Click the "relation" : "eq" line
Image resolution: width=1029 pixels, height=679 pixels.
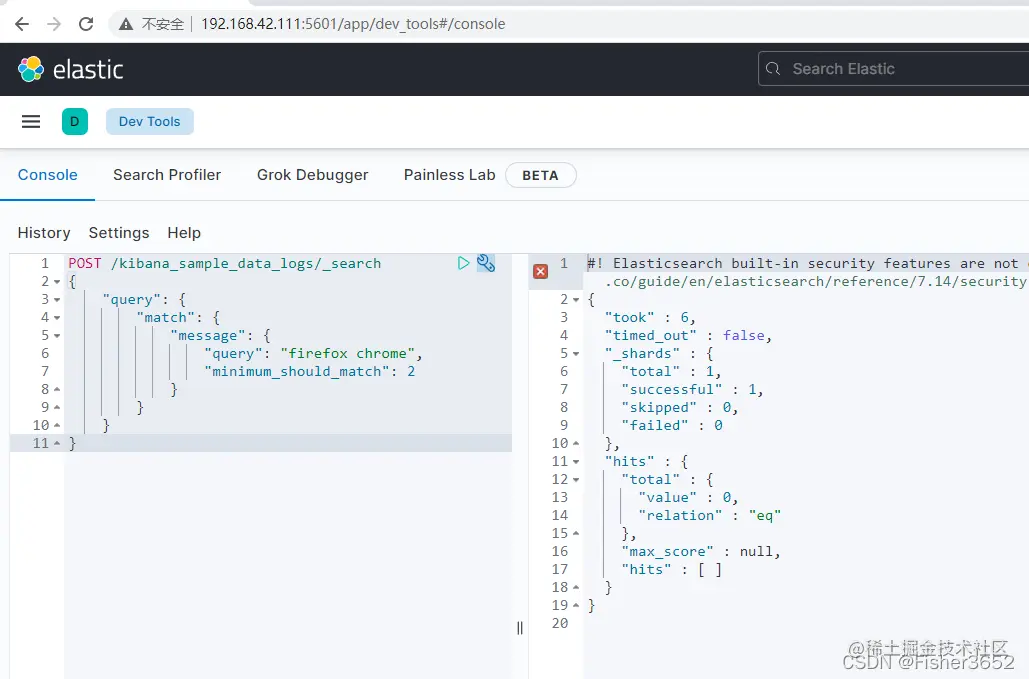(709, 516)
